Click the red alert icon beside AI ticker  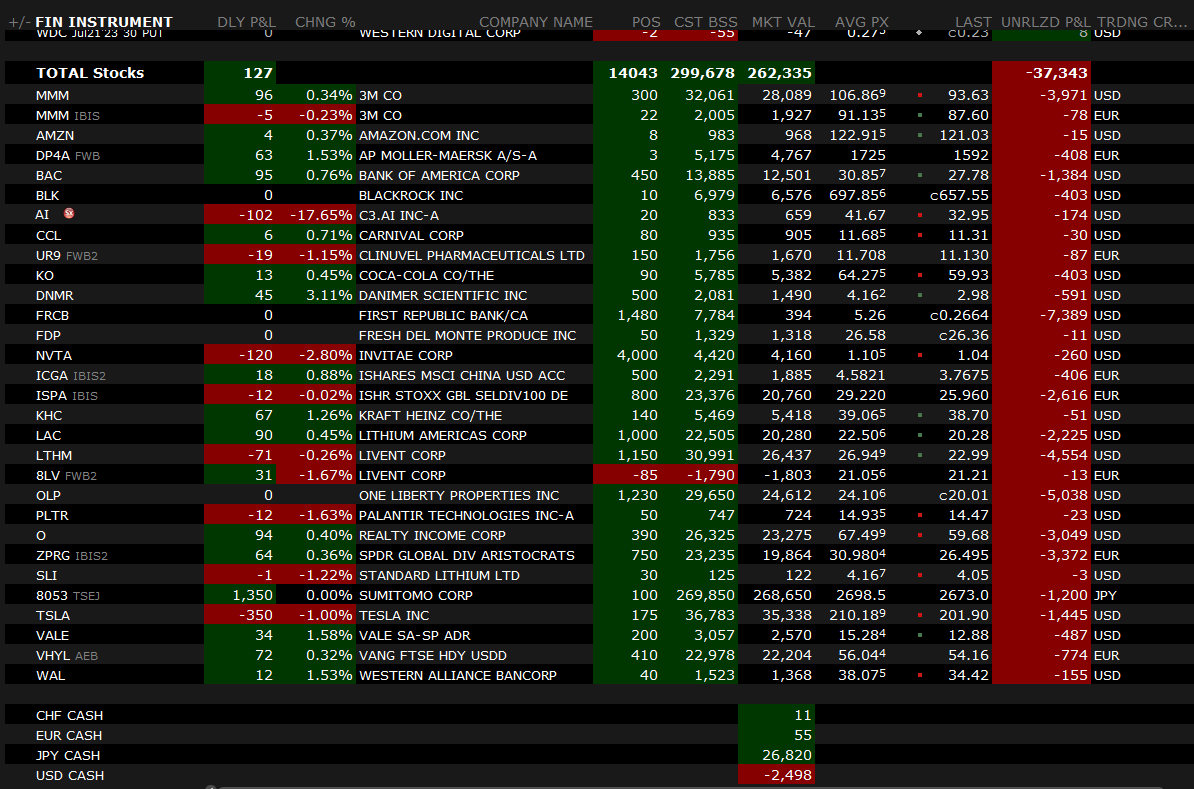point(69,214)
